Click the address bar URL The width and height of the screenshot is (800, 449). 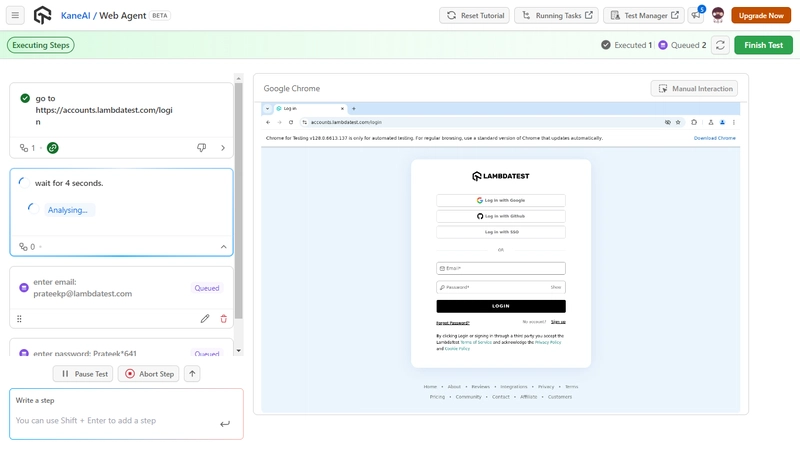346,122
